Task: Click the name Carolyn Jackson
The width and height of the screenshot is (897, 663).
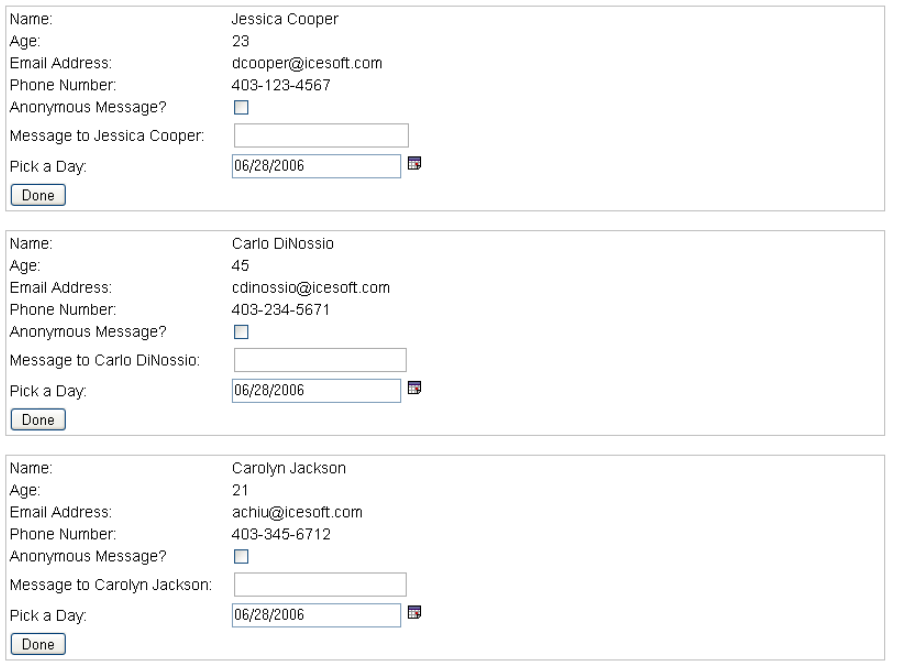Action: [288, 468]
